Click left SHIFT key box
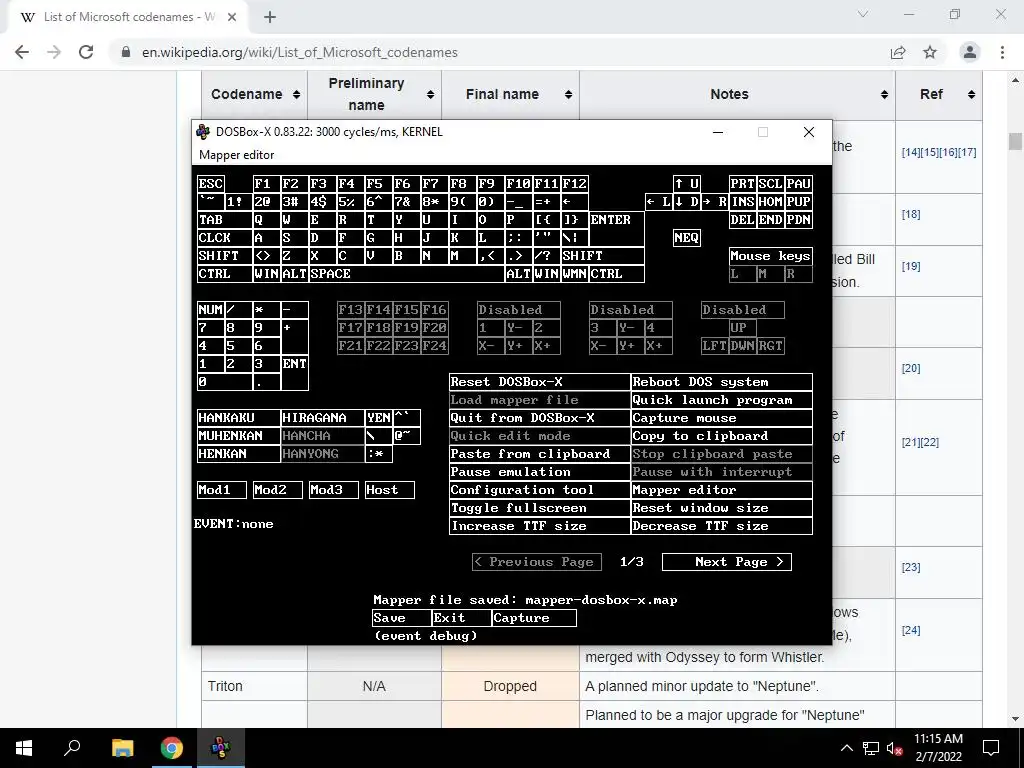 225,256
